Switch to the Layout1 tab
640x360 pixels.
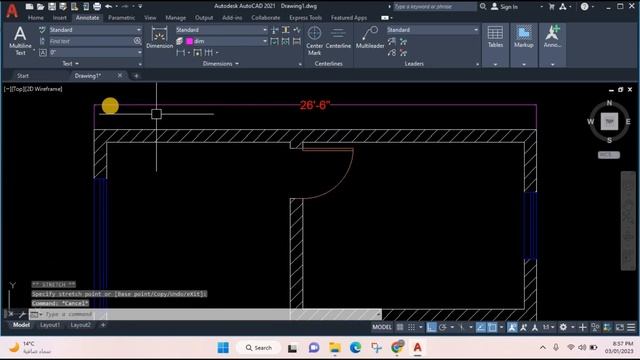click(50, 325)
